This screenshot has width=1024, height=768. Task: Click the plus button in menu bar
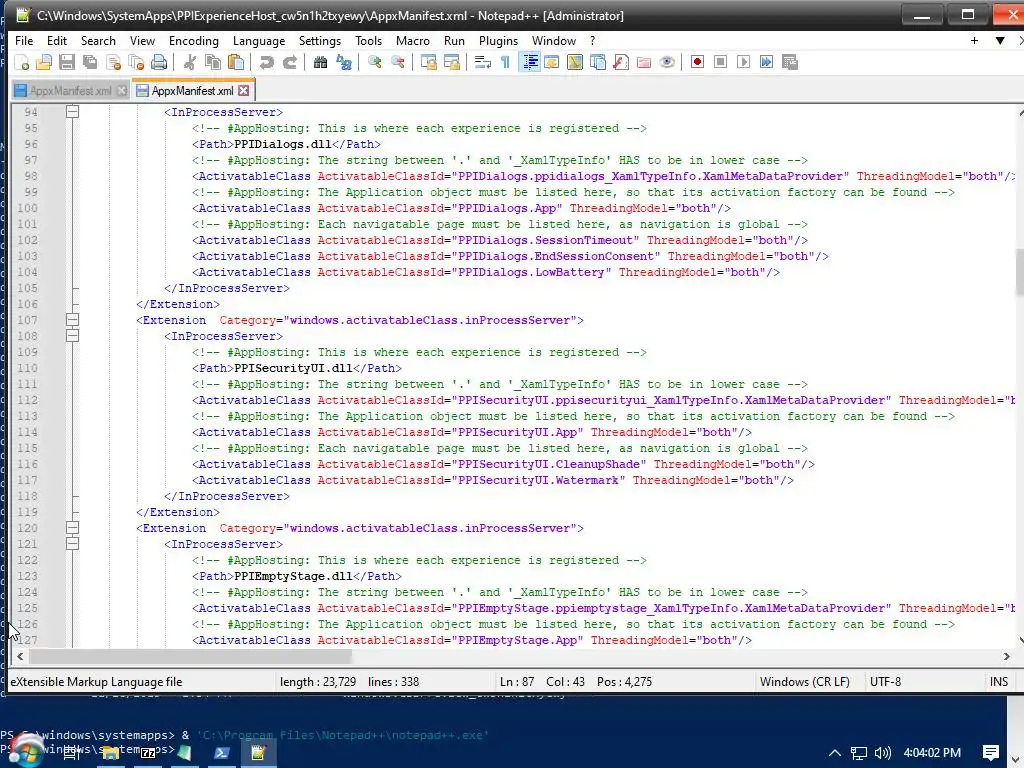[974, 40]
